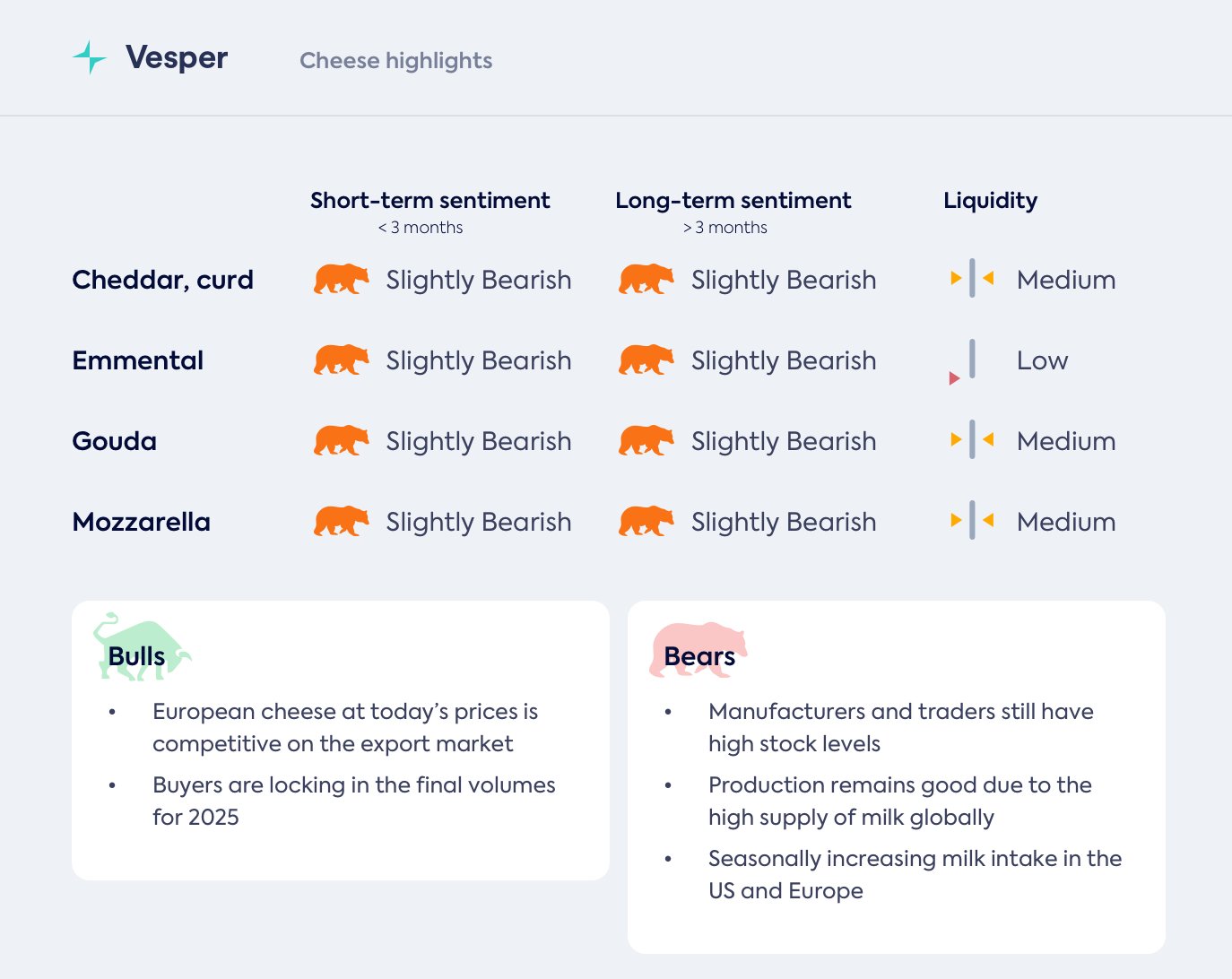Click the Vesper star logo icon
The height and width of the screenshot is (979, 1232).
click(90, 57)
